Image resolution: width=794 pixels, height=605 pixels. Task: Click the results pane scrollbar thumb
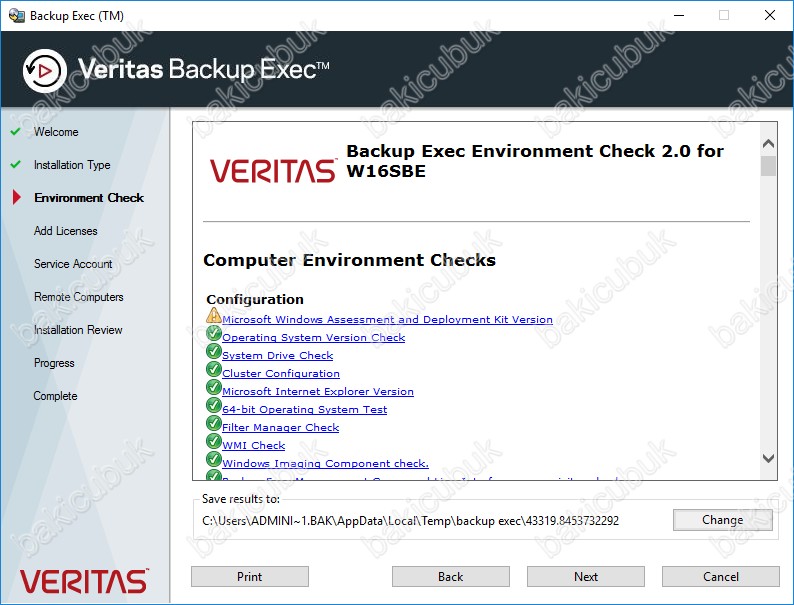pos(768,166)
